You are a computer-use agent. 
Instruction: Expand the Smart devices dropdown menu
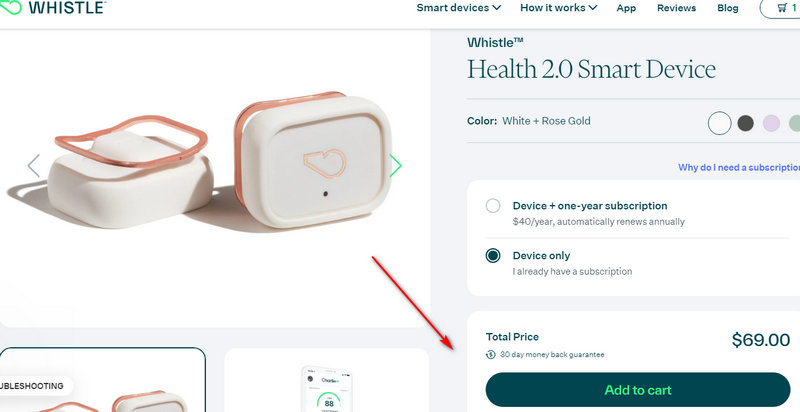[459, 8]
